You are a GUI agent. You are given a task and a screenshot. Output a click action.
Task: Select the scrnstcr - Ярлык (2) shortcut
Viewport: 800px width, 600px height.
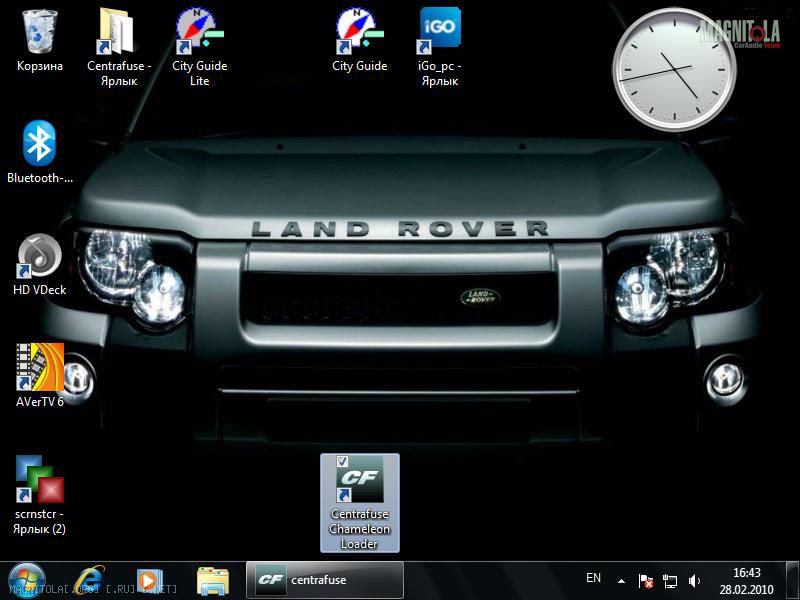[x=40, y=494]
